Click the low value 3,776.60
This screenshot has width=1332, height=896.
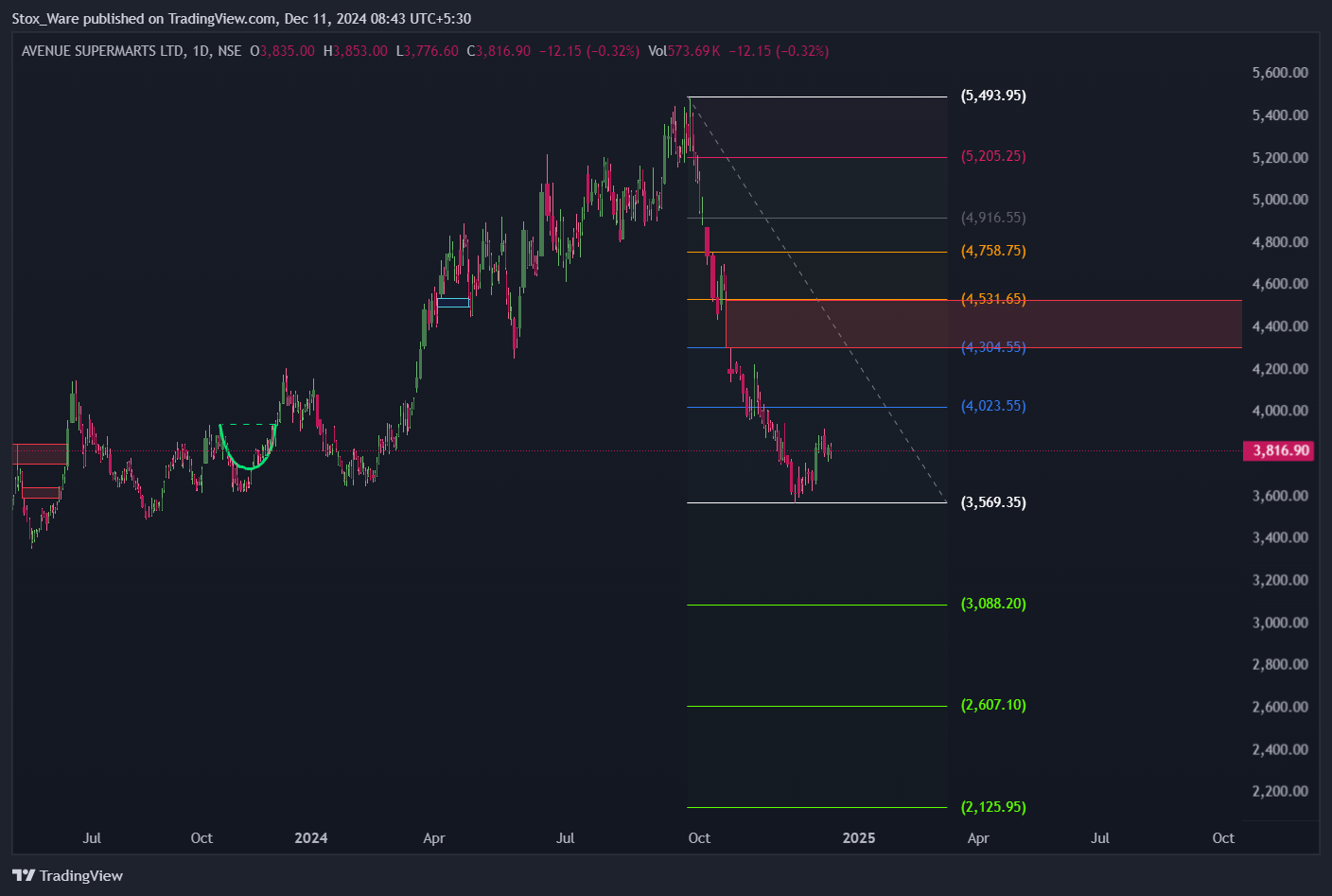pos(430,51)
